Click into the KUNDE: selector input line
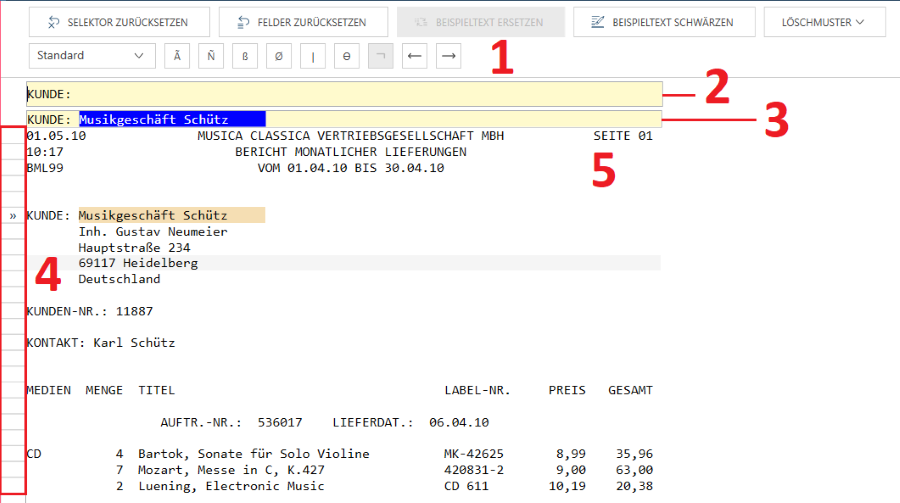The width and height of the screenshot is (900, 503). (x=360, y=94)
